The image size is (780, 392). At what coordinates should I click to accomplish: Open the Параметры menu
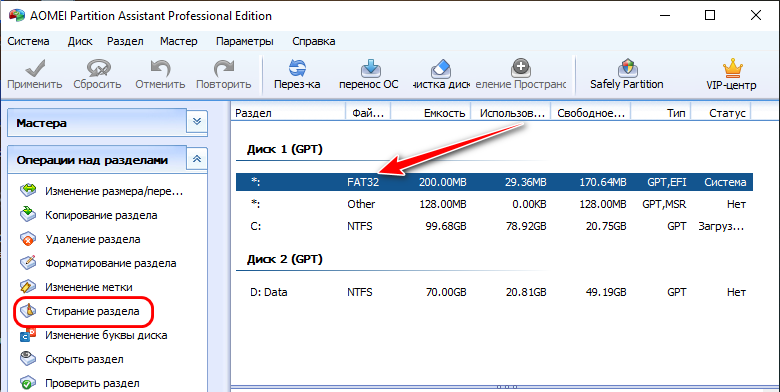pyautogui.click(x=245, y=41)
